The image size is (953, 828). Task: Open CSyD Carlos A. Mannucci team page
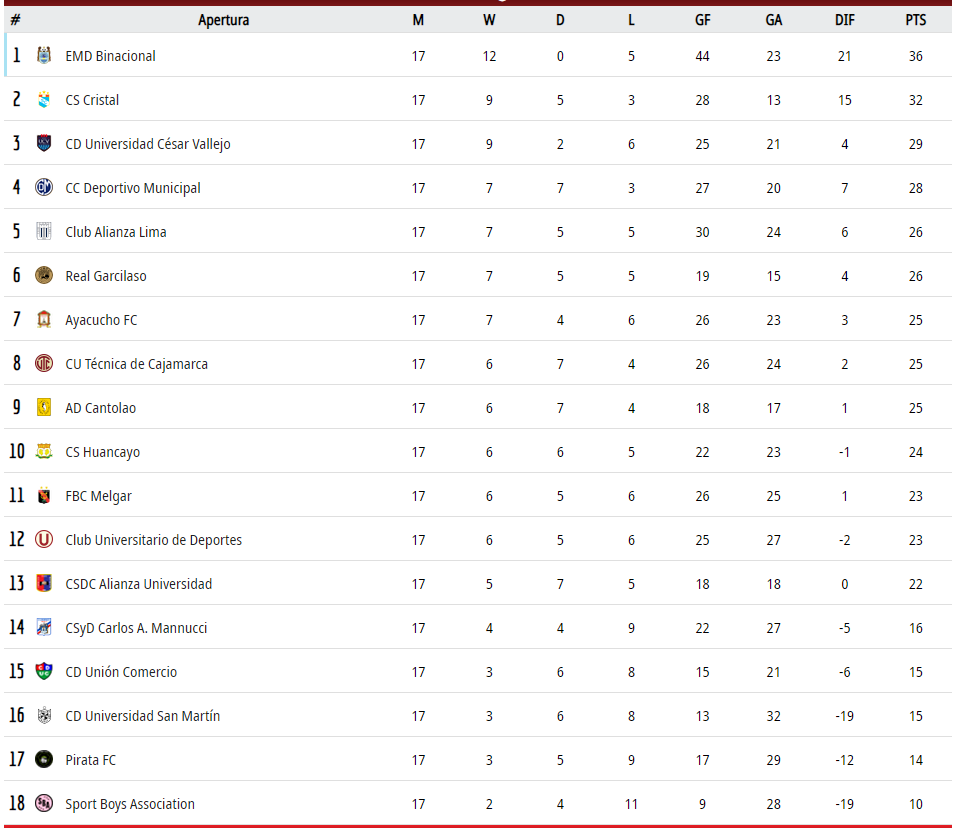pos(136,628)
